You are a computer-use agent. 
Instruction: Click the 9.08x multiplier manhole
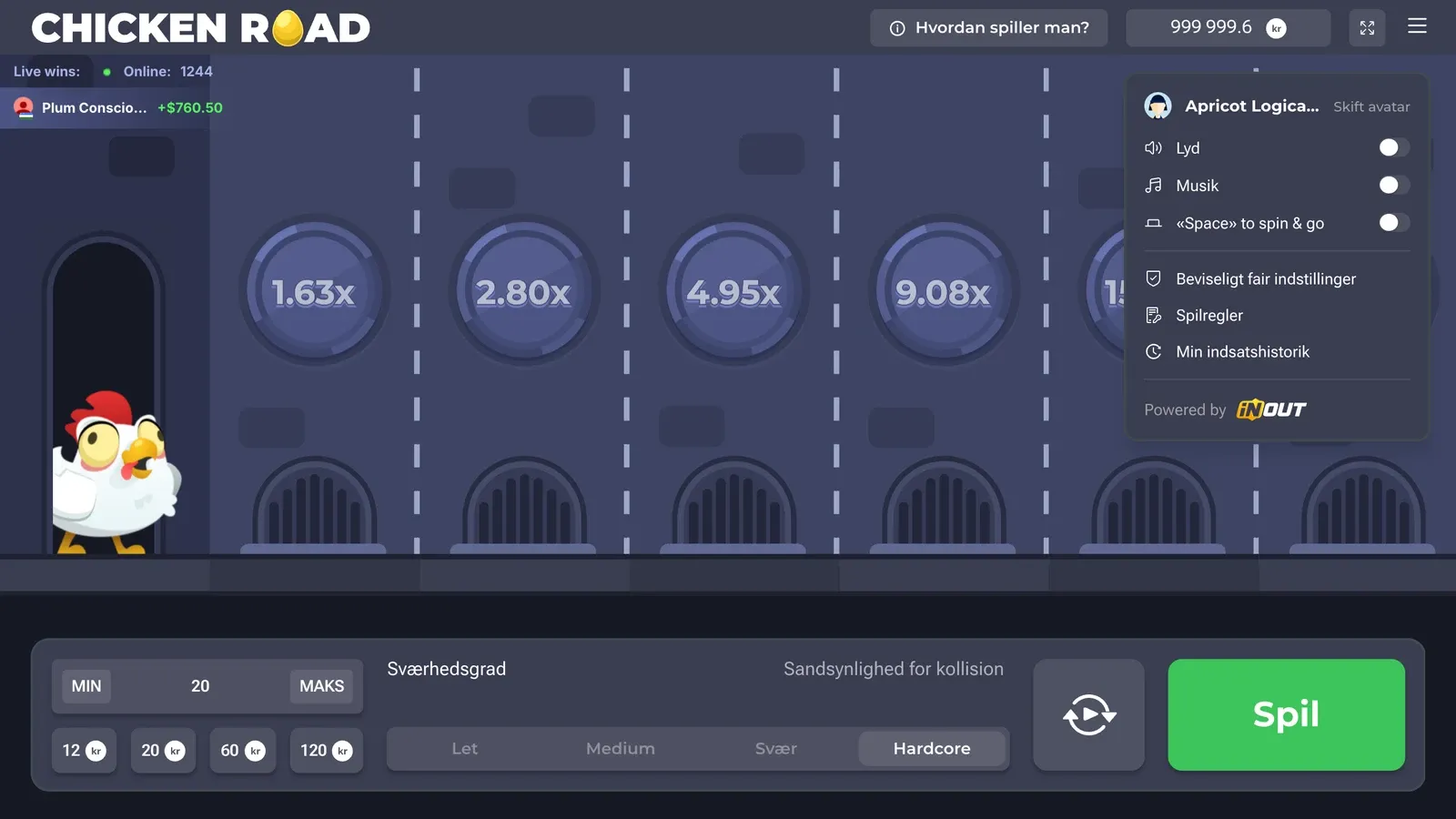943,291
